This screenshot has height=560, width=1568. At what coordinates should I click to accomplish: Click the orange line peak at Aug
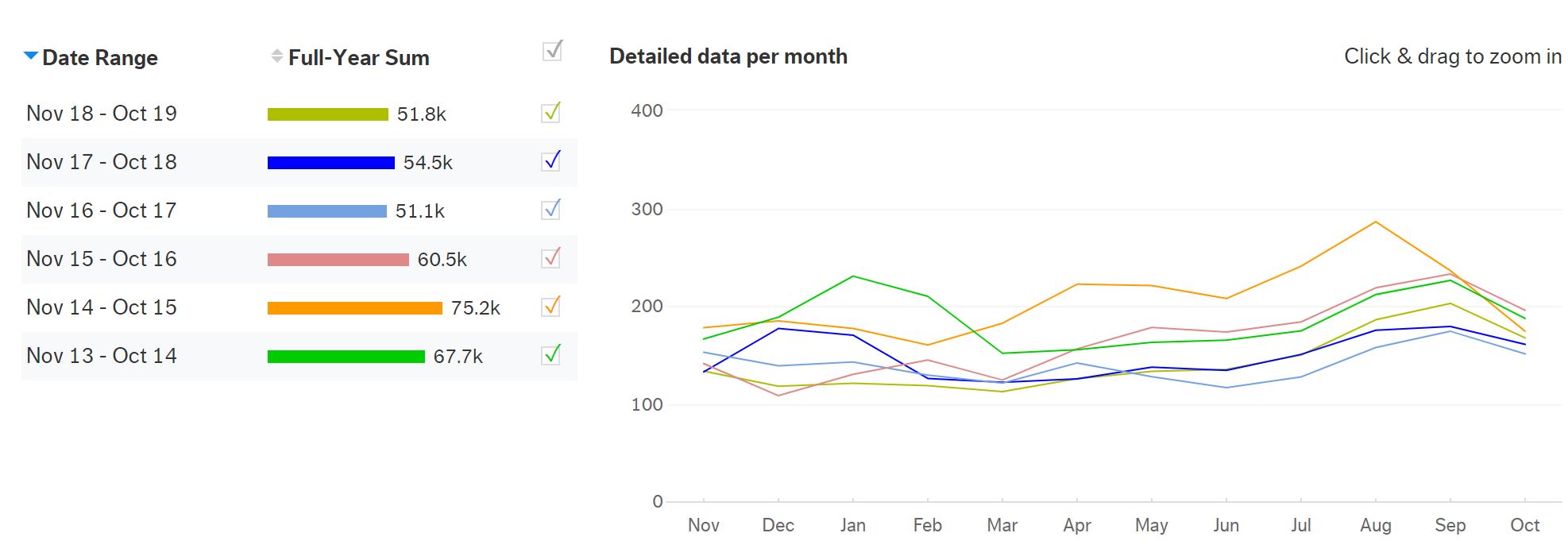pos(1375,222)
